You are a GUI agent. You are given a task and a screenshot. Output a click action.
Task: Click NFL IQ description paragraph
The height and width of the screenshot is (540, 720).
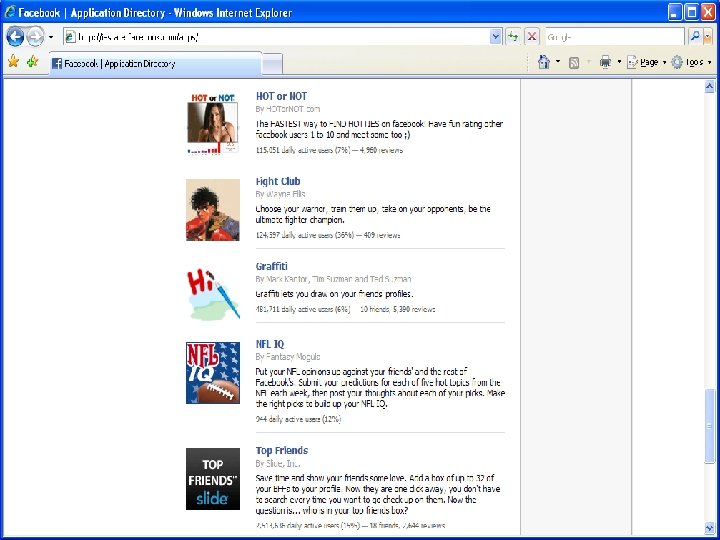[x=380, y=388]
